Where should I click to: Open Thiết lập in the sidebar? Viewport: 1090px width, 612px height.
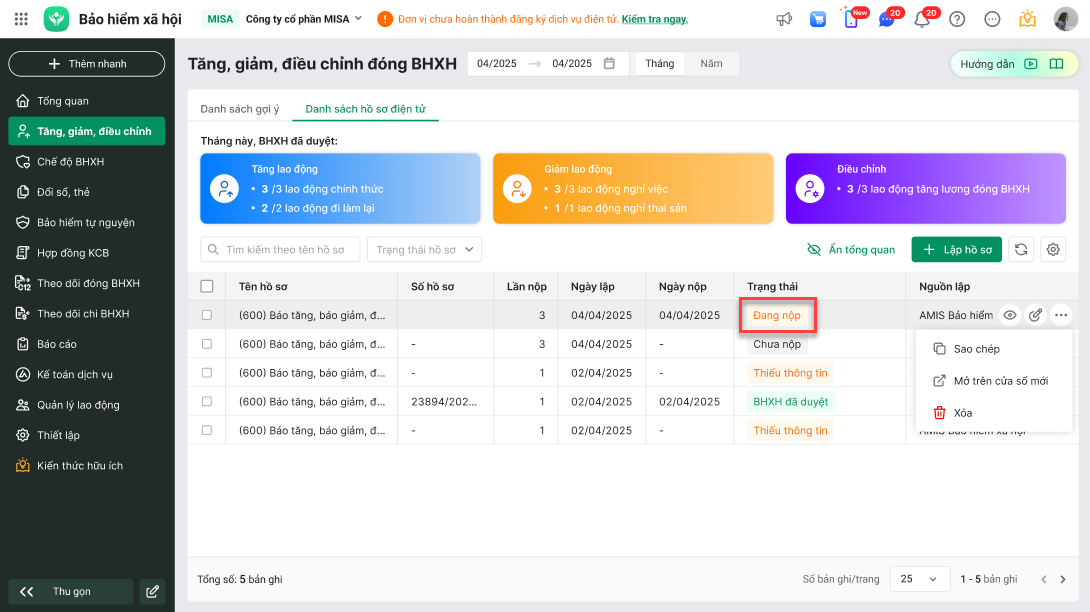pyautogui.click(x=87, y=435)
